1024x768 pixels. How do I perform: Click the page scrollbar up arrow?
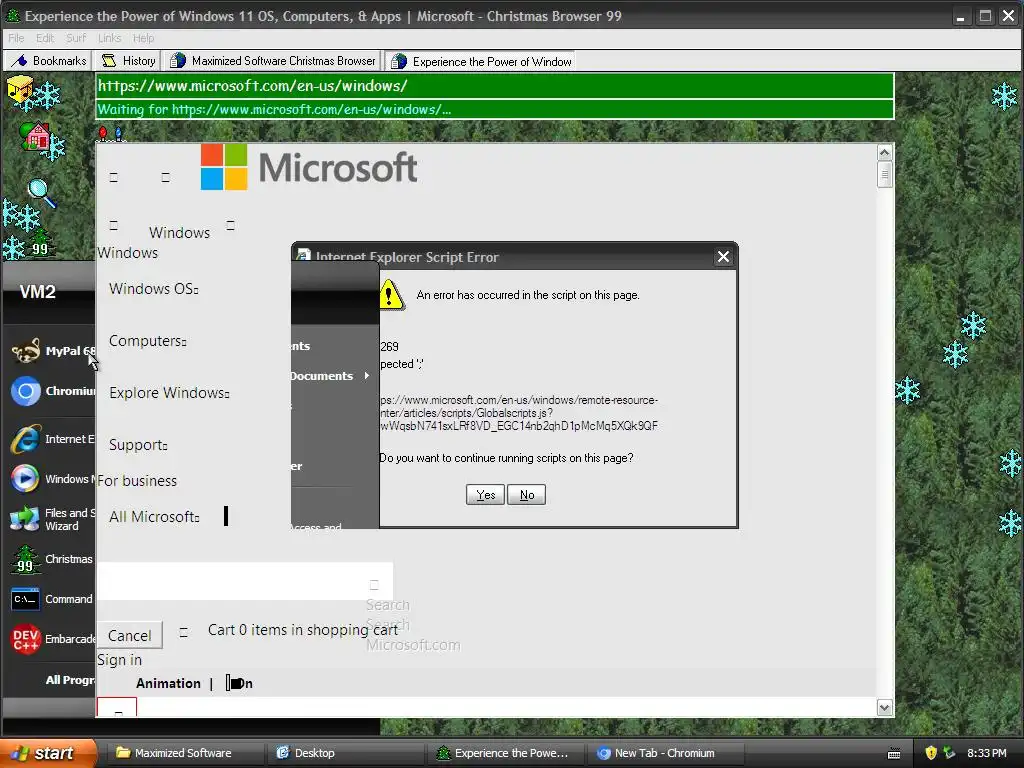pos(884,153)
